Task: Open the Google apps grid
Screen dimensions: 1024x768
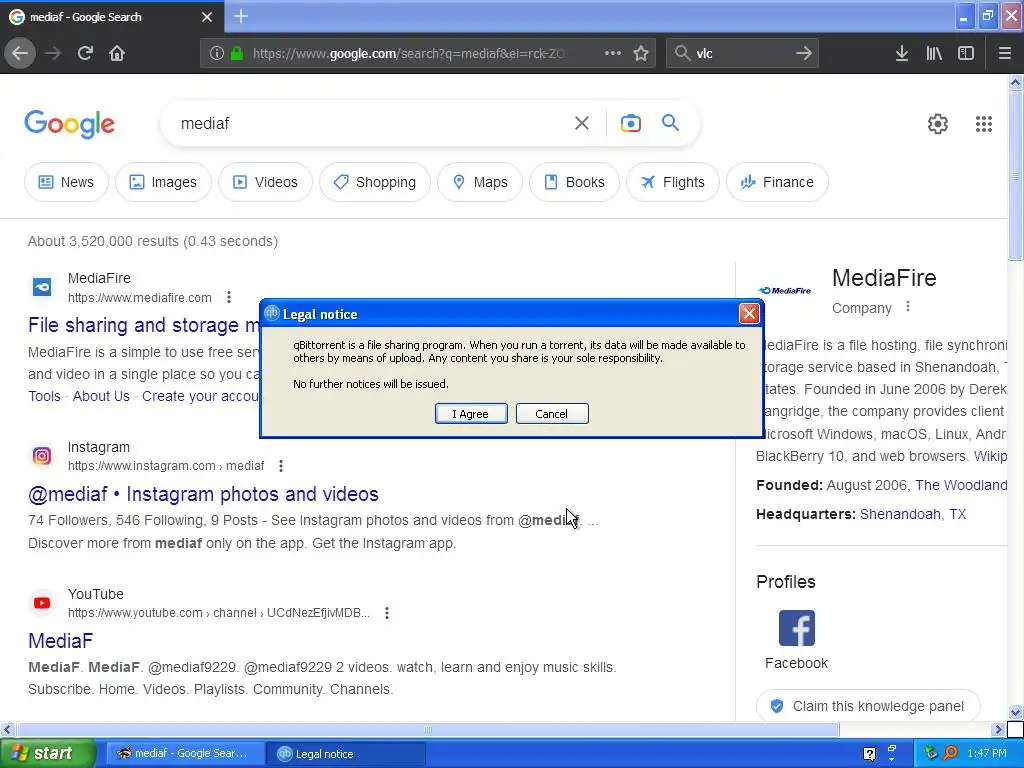Action: [x=984, y=123]
